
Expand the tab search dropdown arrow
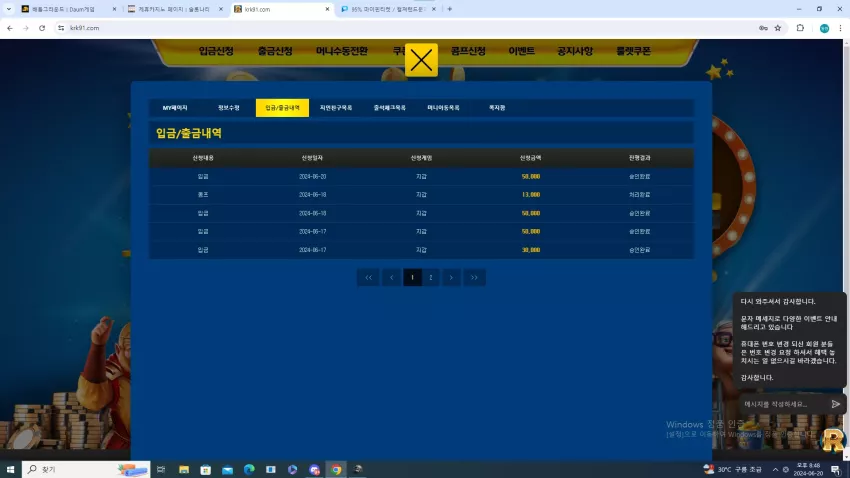click(9, 9)
